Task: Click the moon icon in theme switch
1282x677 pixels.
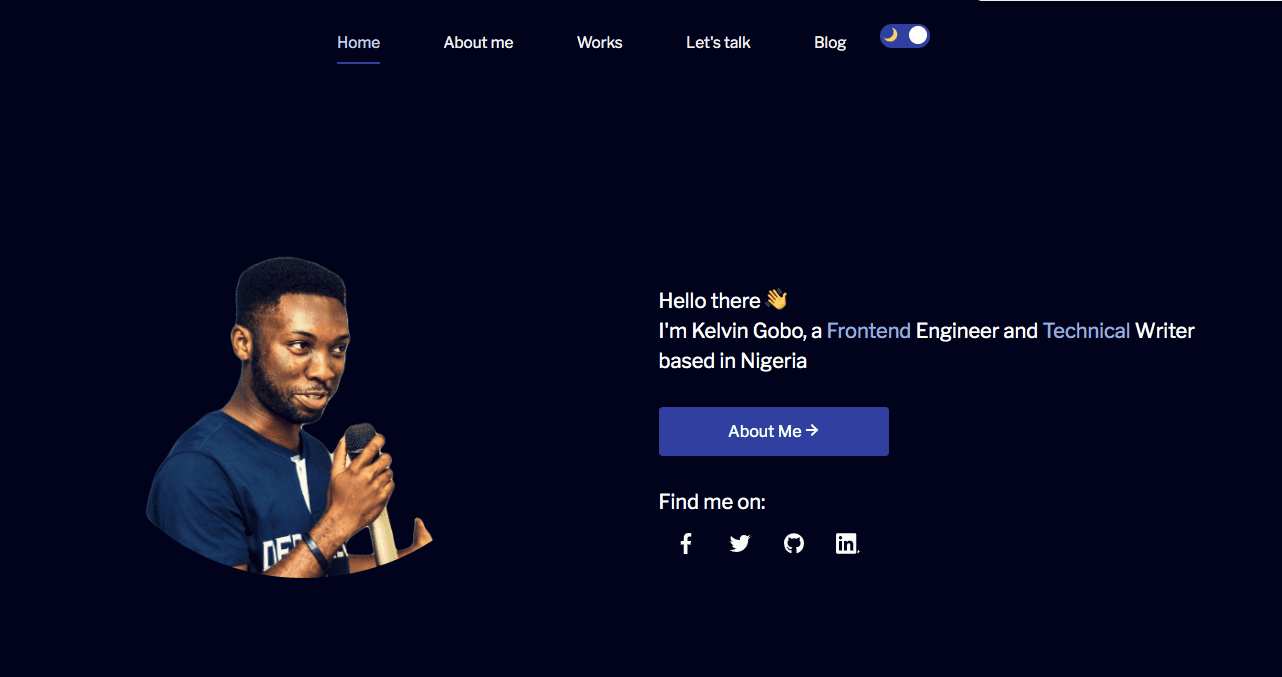Action: 890,35
